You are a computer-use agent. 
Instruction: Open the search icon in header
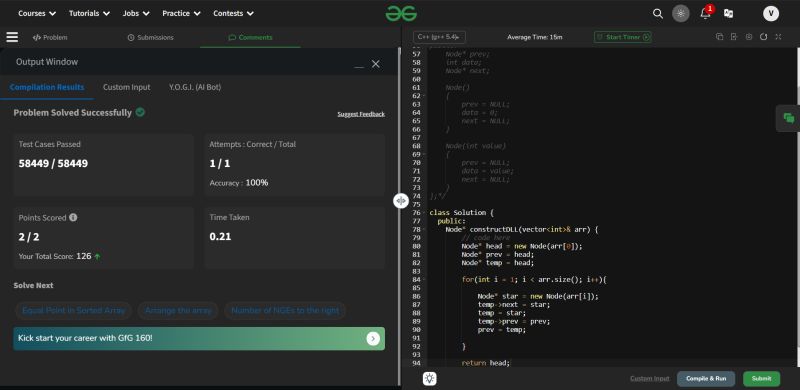[x=658, y=14]
